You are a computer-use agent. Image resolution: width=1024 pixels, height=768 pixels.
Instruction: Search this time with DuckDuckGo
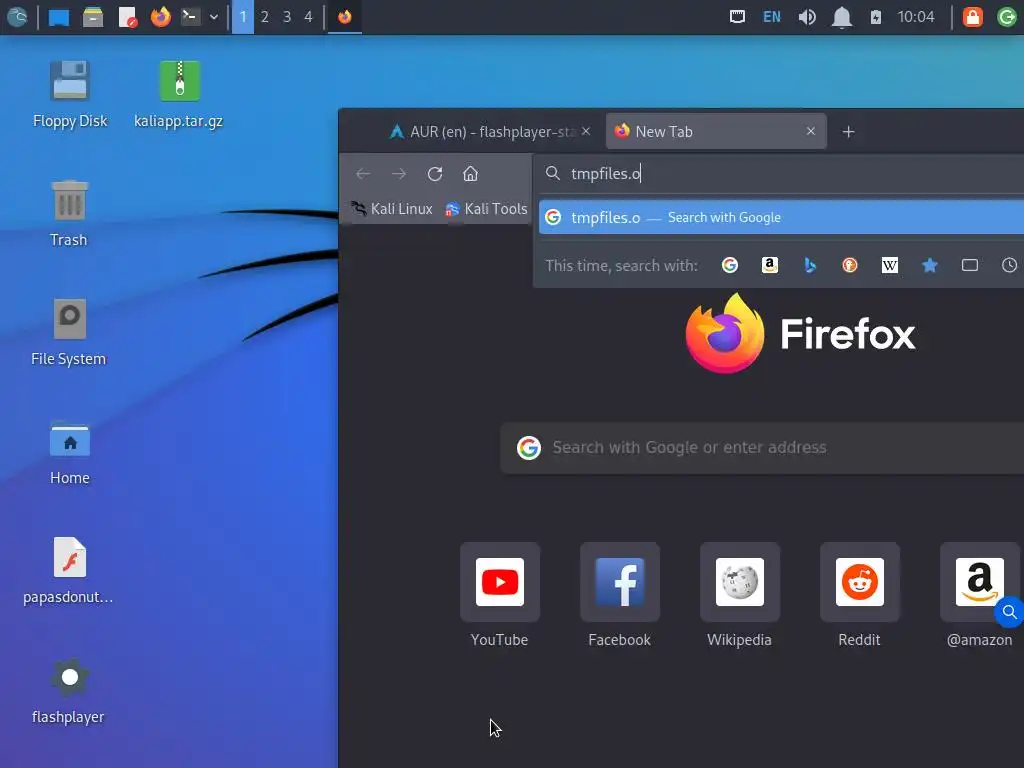point(850,265)
